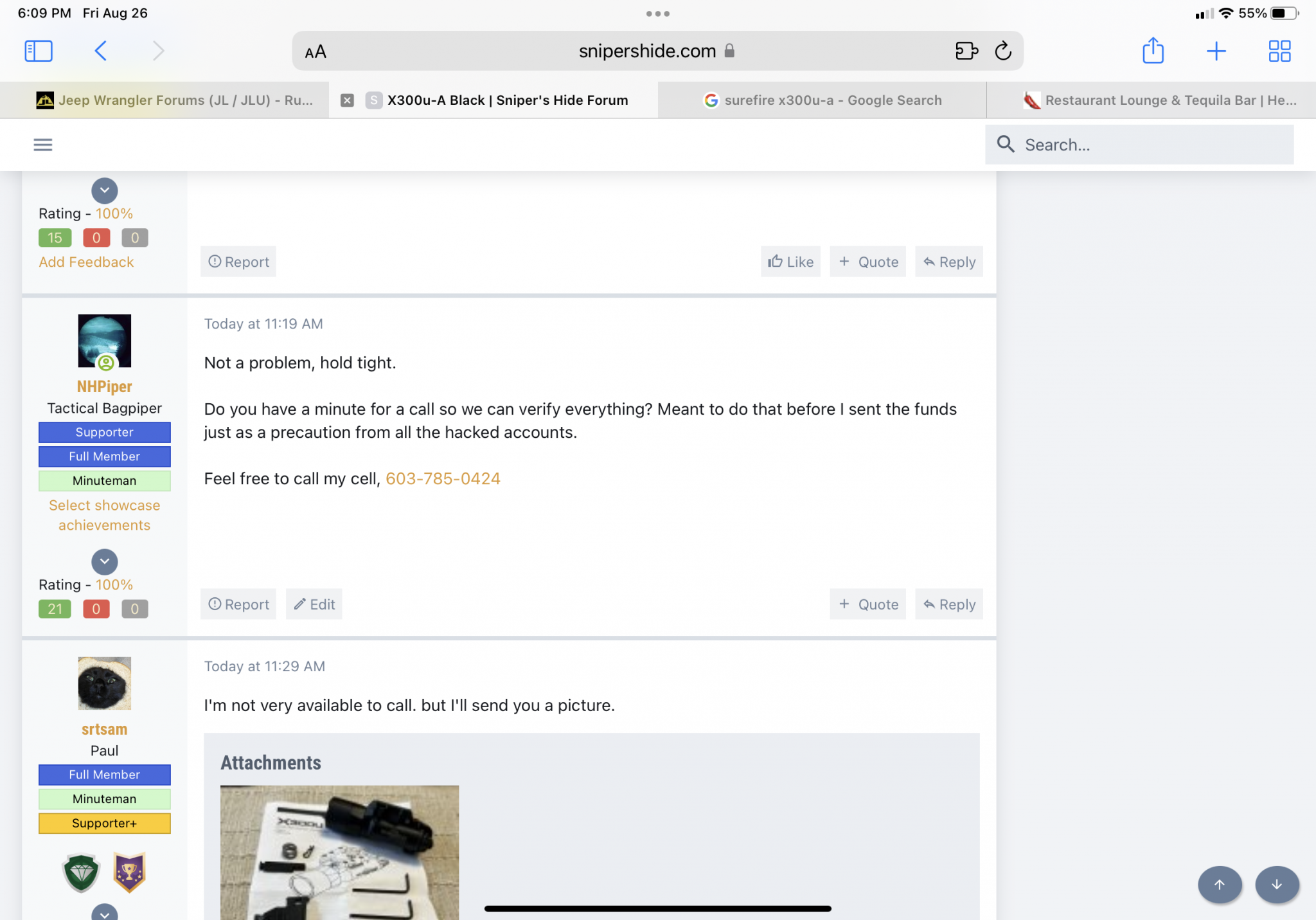Click Add Feedback link
Viewport: 1316px width, 920px height.
(x=86, y=262)
